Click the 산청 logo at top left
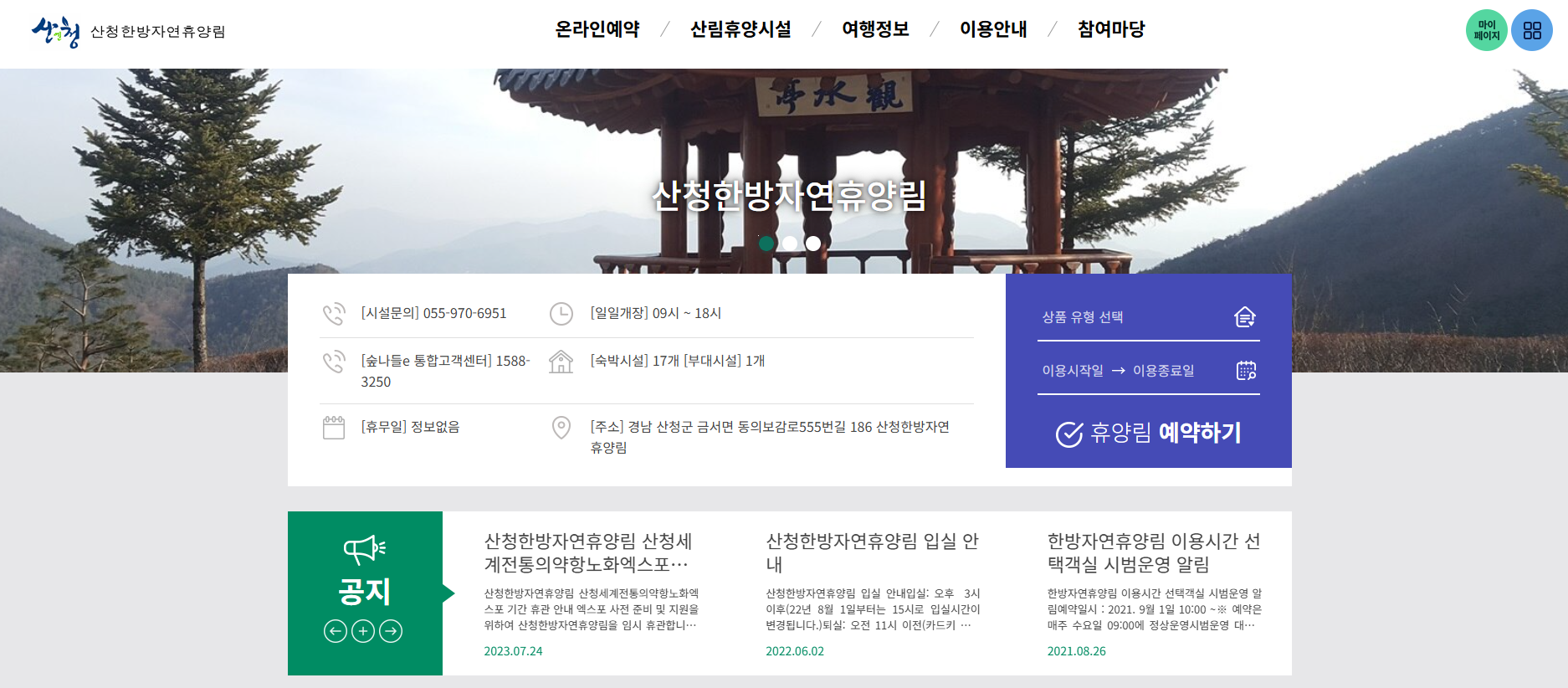 pos(55,32)
